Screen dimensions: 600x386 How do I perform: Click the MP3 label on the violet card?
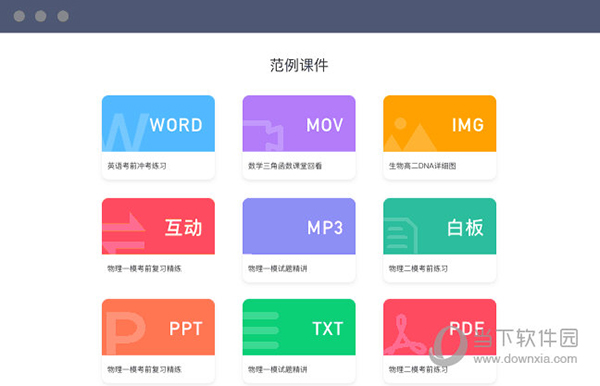click(x=325, y=228)
